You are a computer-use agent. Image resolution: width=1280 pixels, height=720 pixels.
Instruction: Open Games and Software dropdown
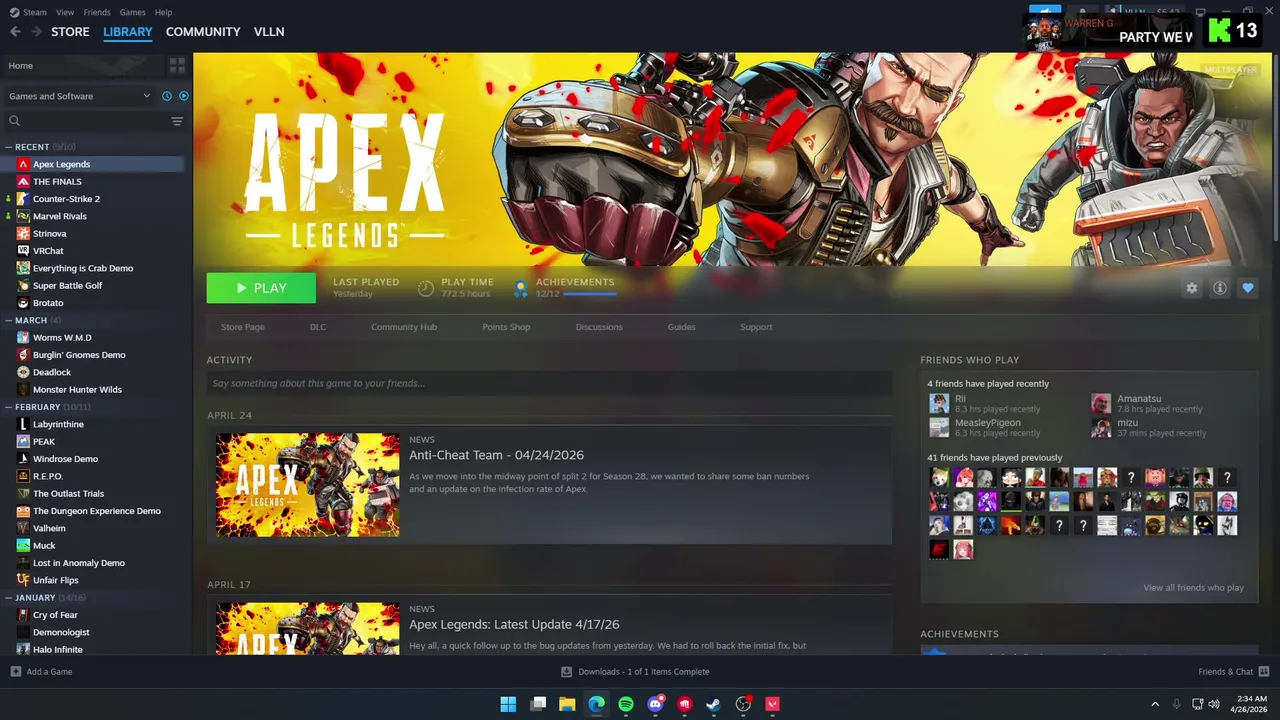(79, 96)
